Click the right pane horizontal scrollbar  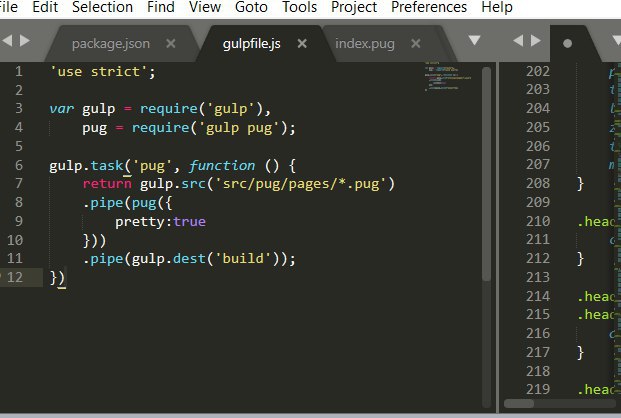pyautogui.click(x=519, y=403)
